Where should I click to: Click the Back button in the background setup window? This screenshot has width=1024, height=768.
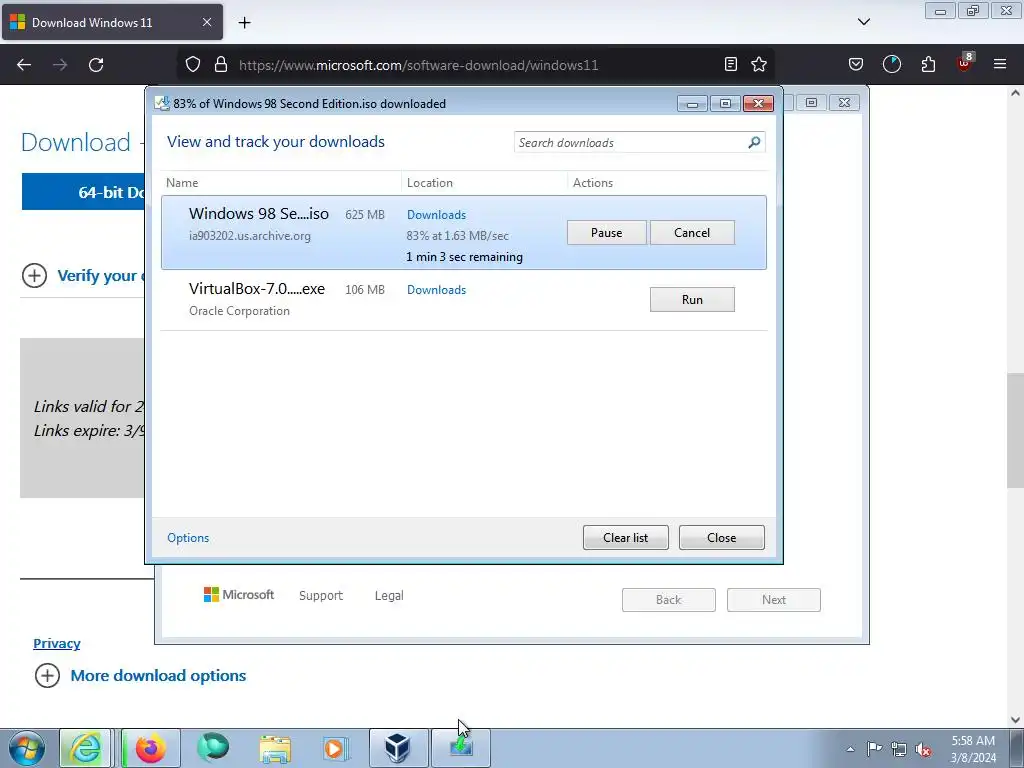pyautogui.click(x=669, y=600)
